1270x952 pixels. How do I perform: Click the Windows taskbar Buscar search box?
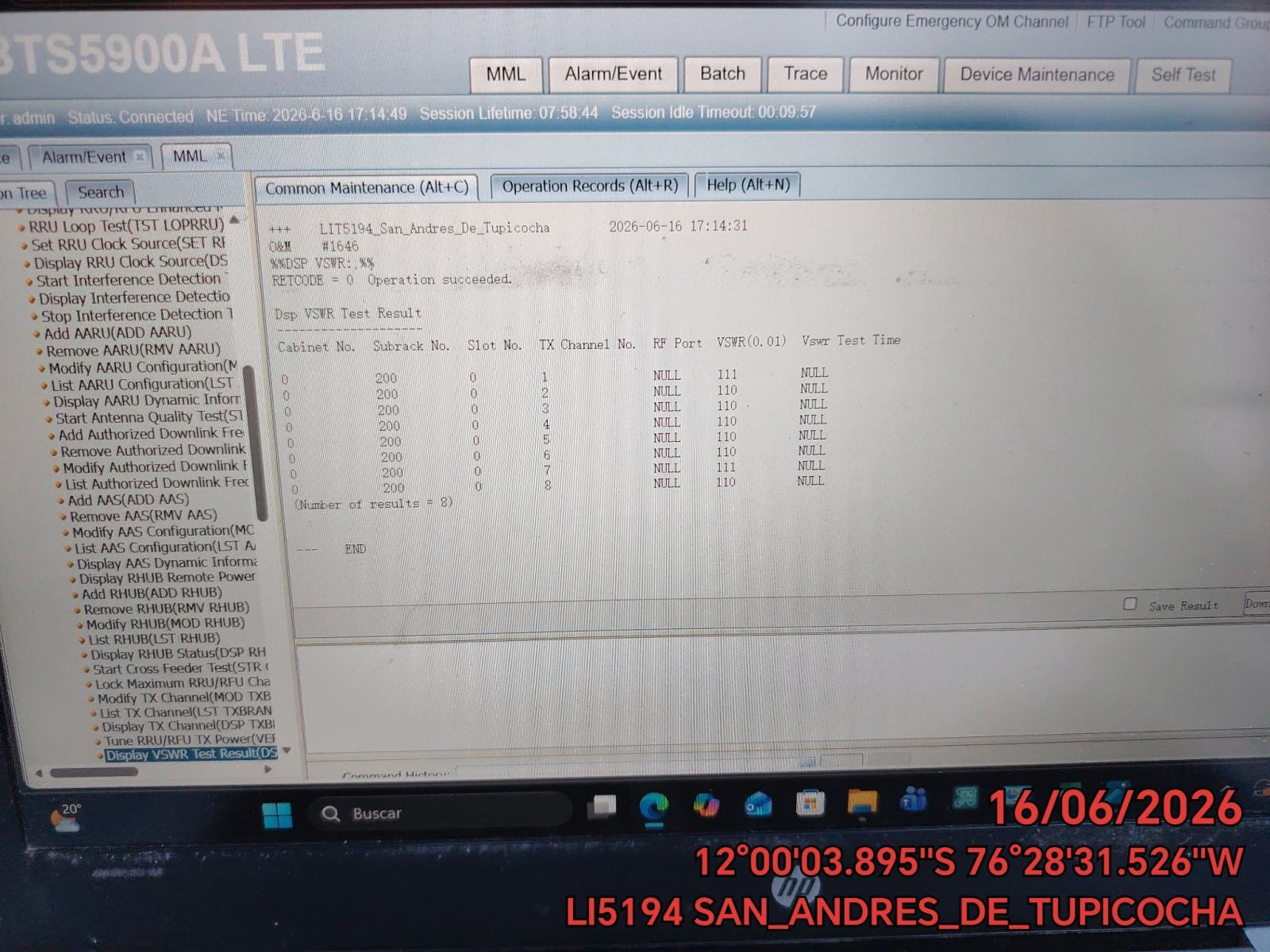pyautogui.click(x=441, y=812)
